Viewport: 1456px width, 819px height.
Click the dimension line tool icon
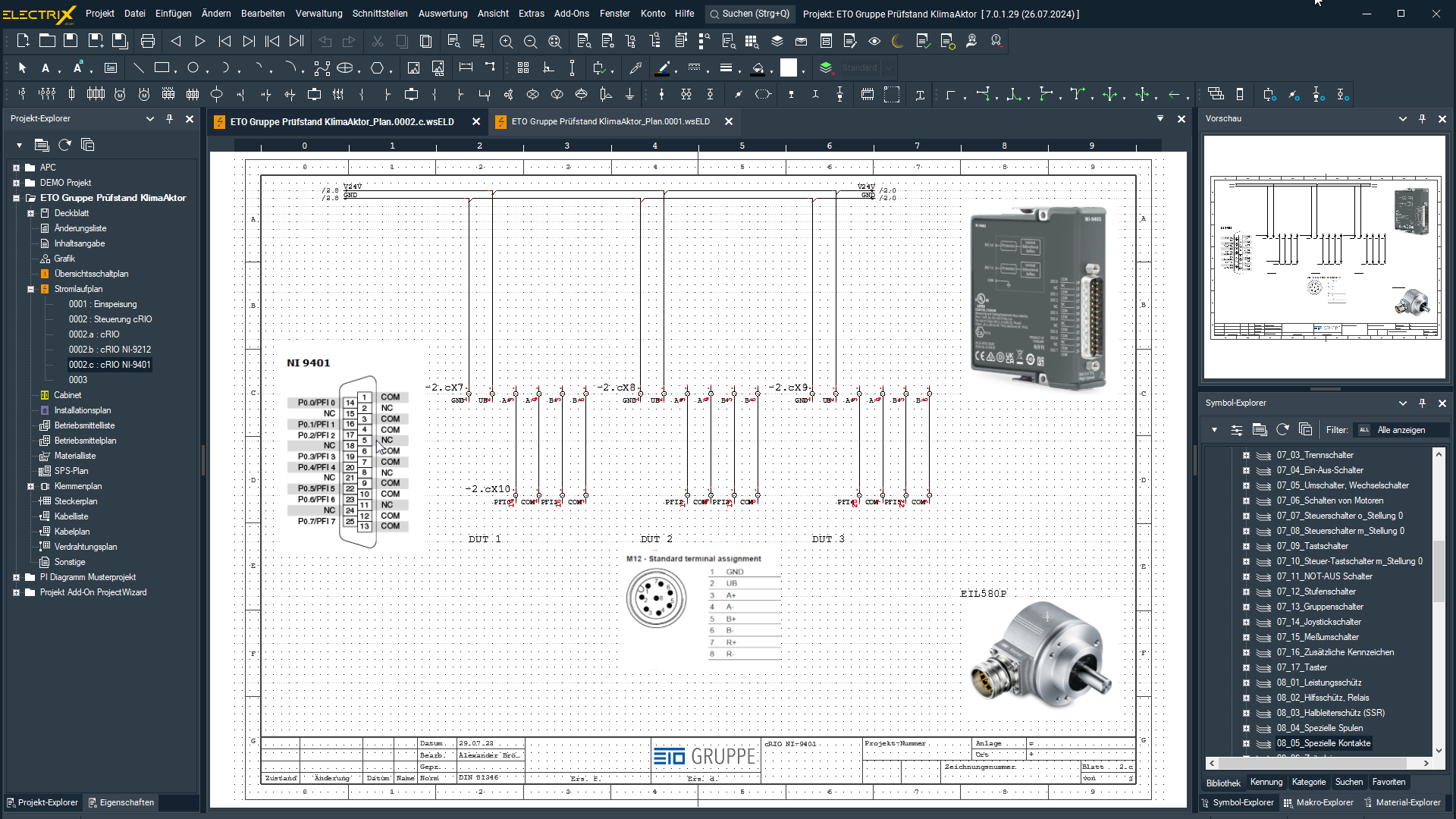coord(466,67)
